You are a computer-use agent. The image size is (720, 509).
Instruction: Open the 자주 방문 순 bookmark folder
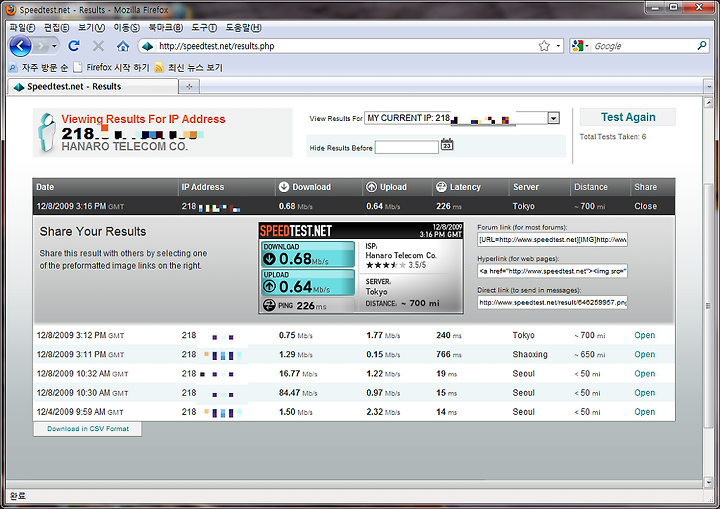coord(39,68)
